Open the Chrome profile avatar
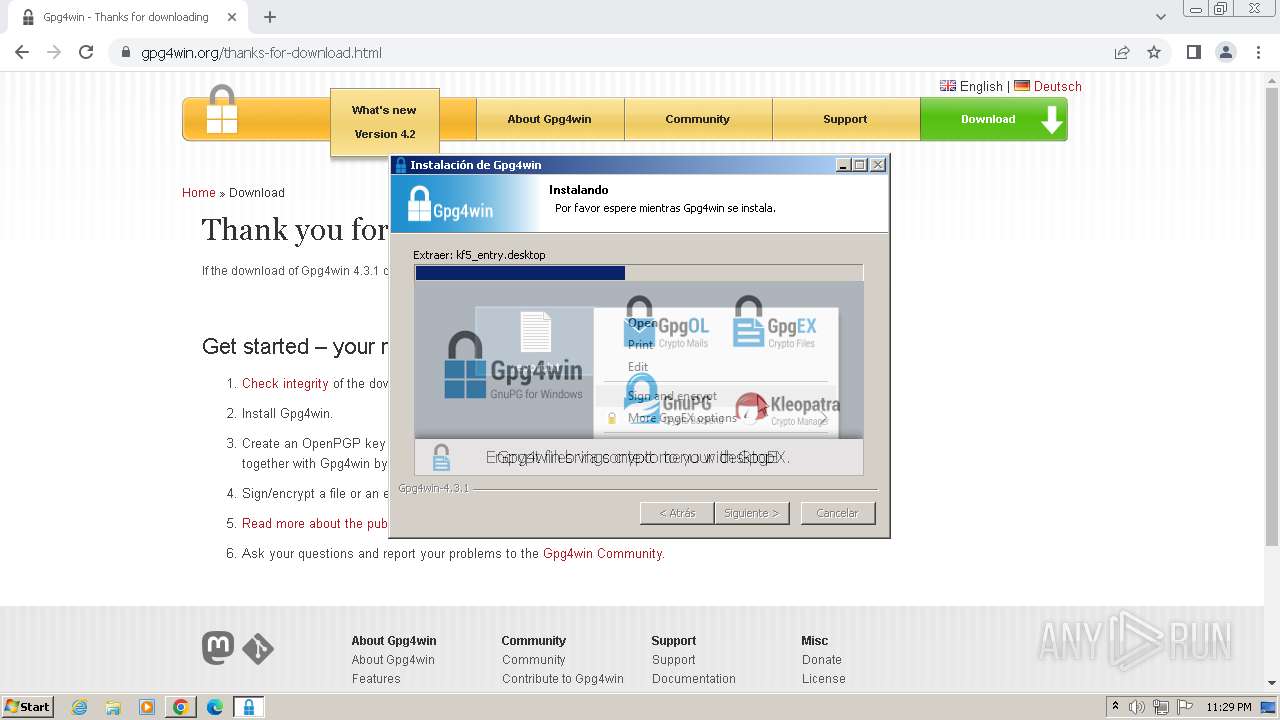Viewport: 1280px width, 720px height. coord(1225,52)
